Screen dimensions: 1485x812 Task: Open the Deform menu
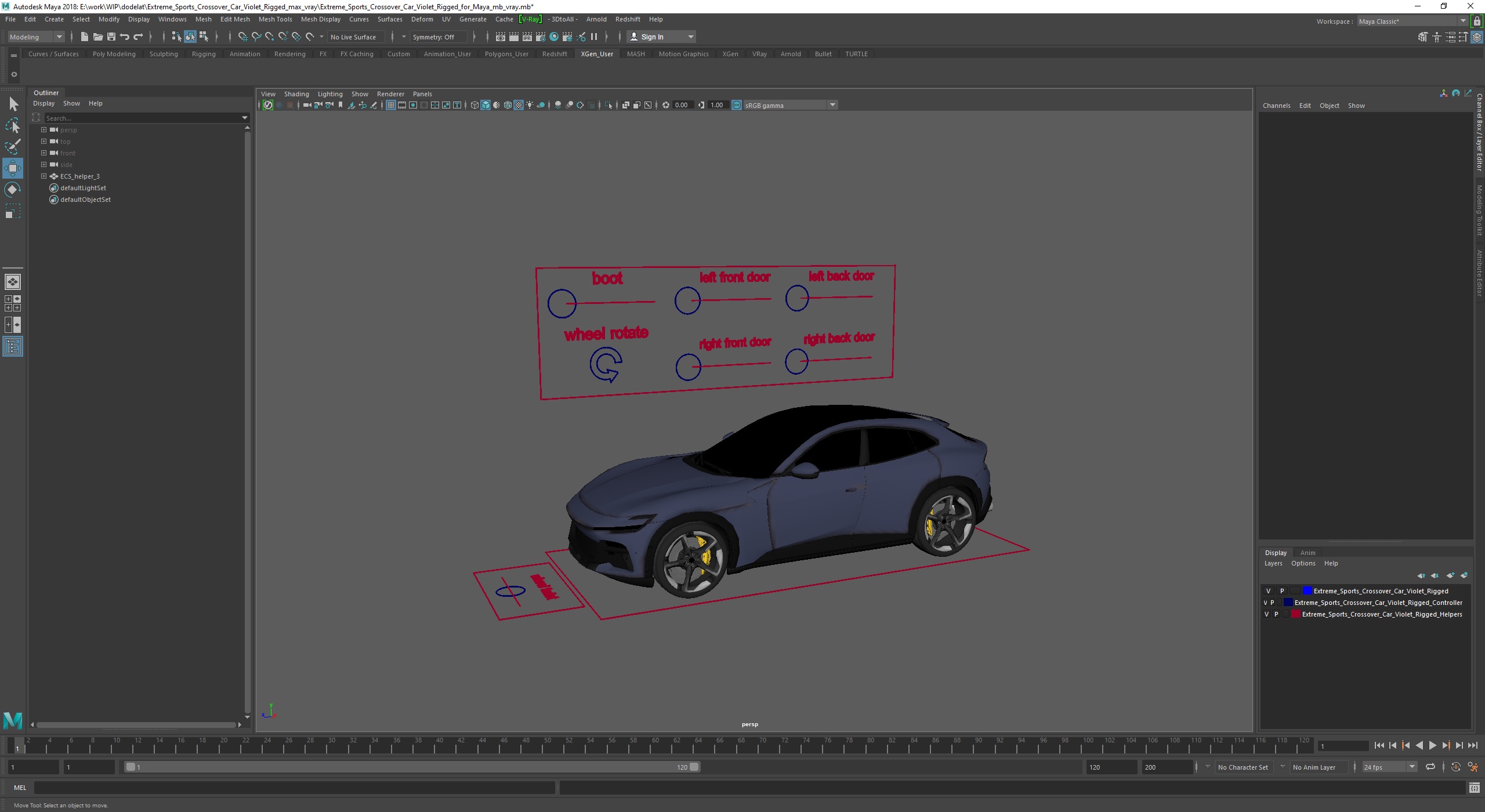pyautogui.click(x=422, y=19)
